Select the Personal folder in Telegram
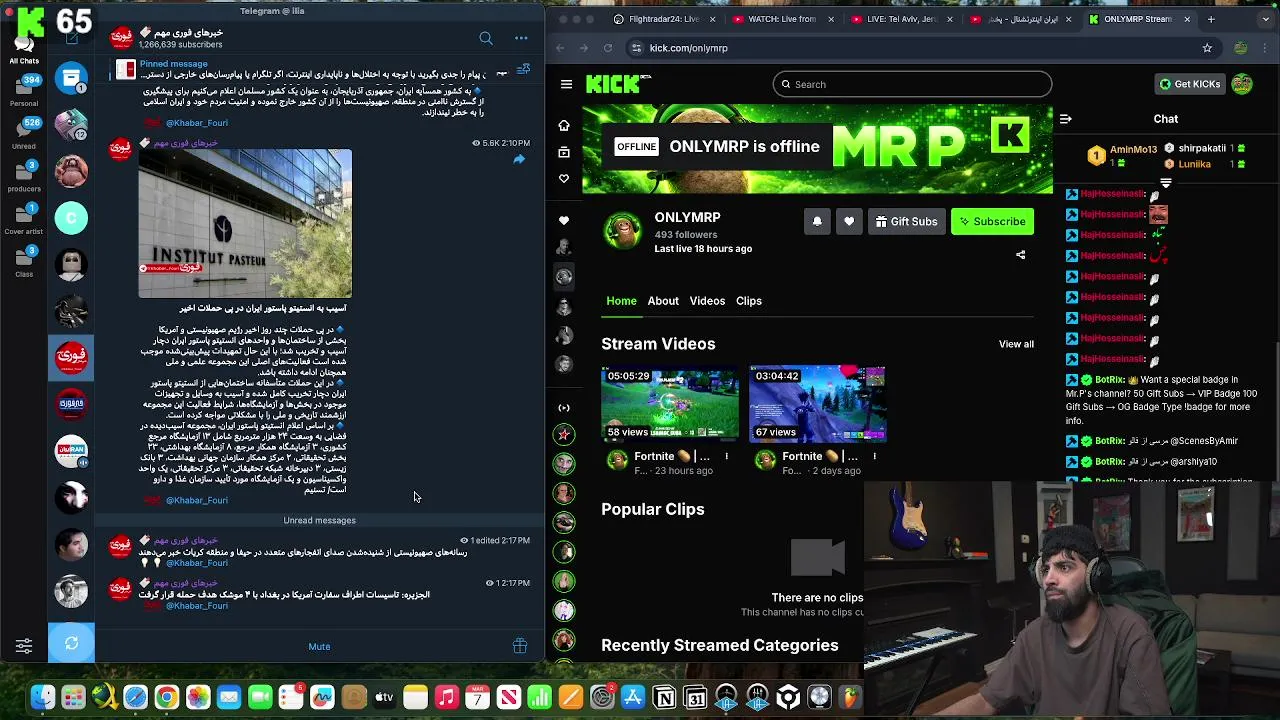Image resolution: width=1280 pixels, height=720 pixels. coord(24,90)
